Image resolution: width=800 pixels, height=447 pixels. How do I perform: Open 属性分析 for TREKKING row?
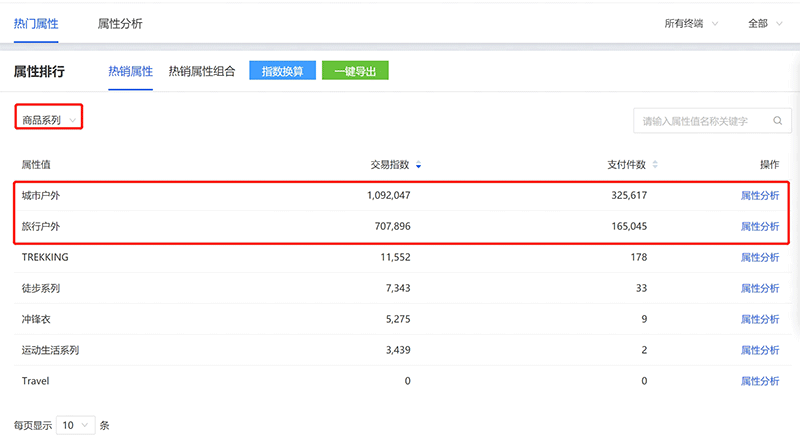pos(759,258)
